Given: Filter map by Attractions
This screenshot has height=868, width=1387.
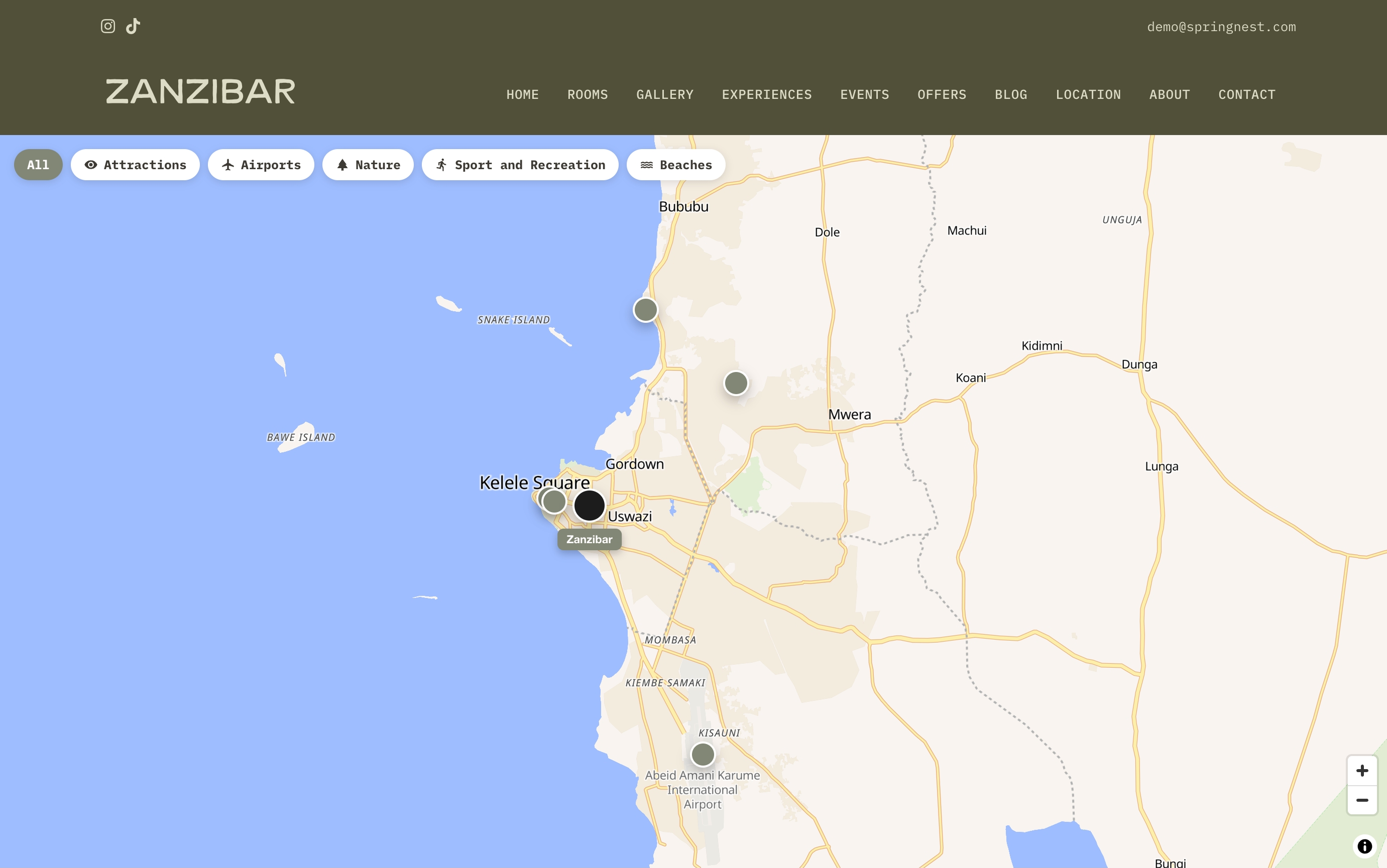Looking at the screenshot, I should tap(135, 165).
